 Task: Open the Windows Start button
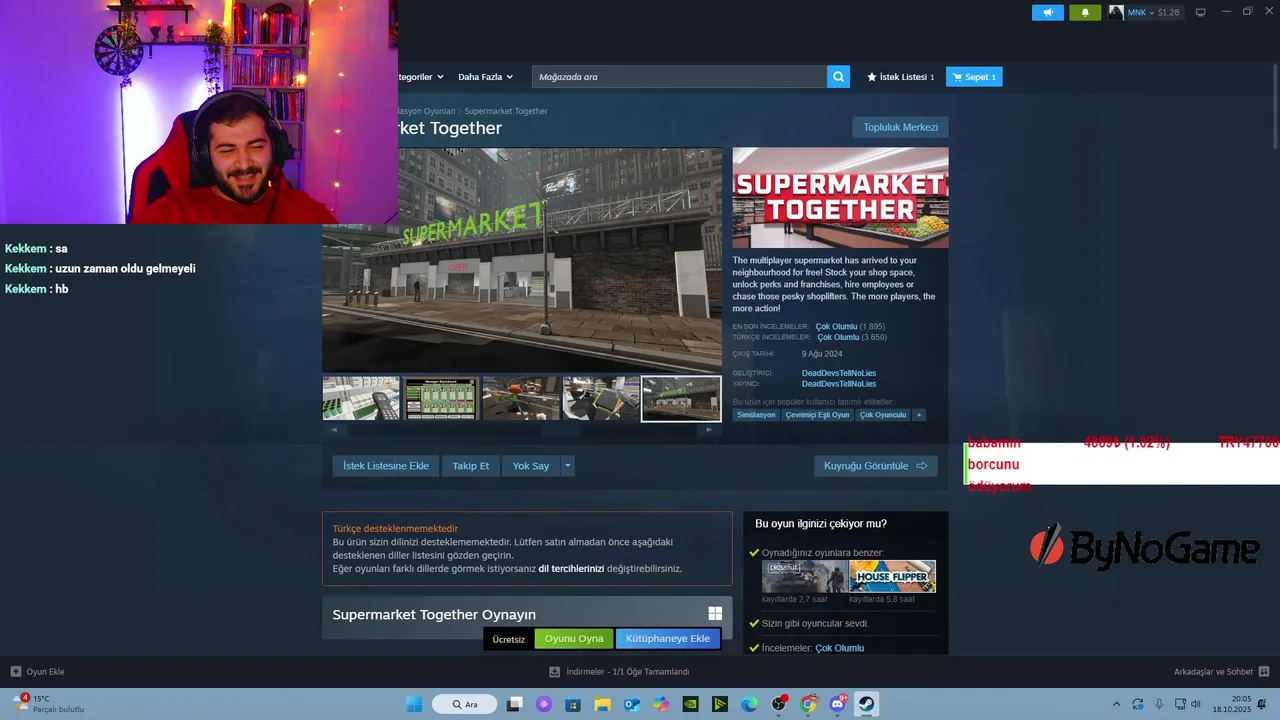(414, 704)
